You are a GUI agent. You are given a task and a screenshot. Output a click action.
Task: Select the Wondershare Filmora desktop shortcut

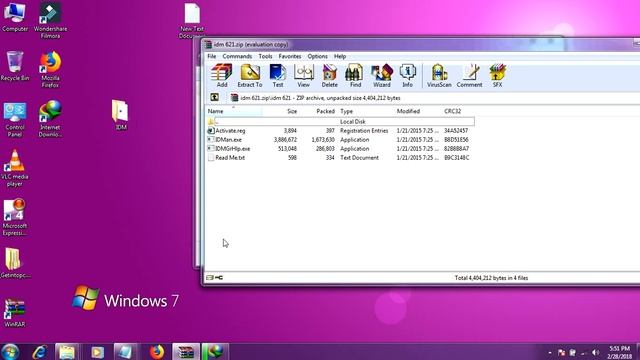coord(50,20)
